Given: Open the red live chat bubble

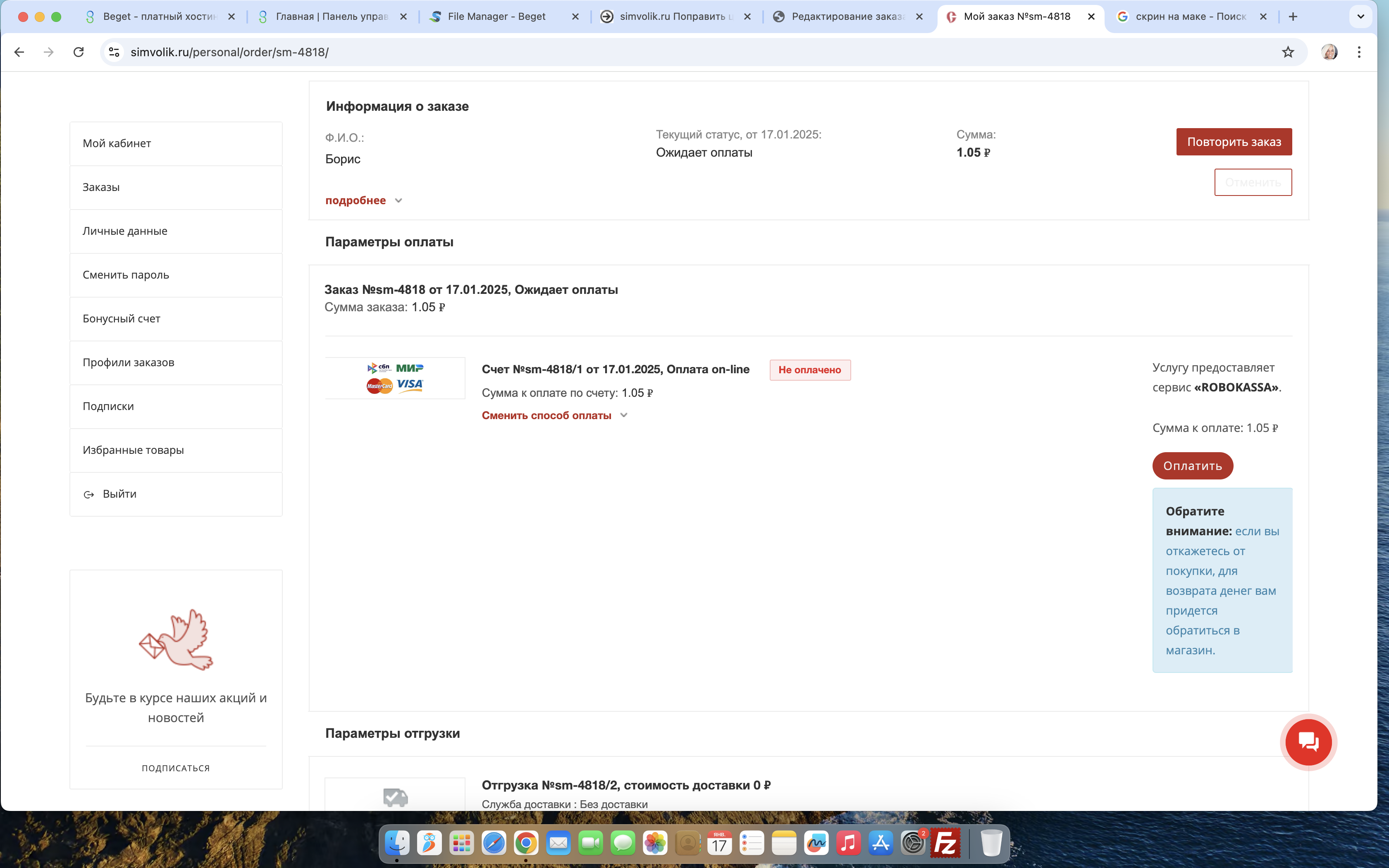Looking at the screenshot, I should (1309, 742).
